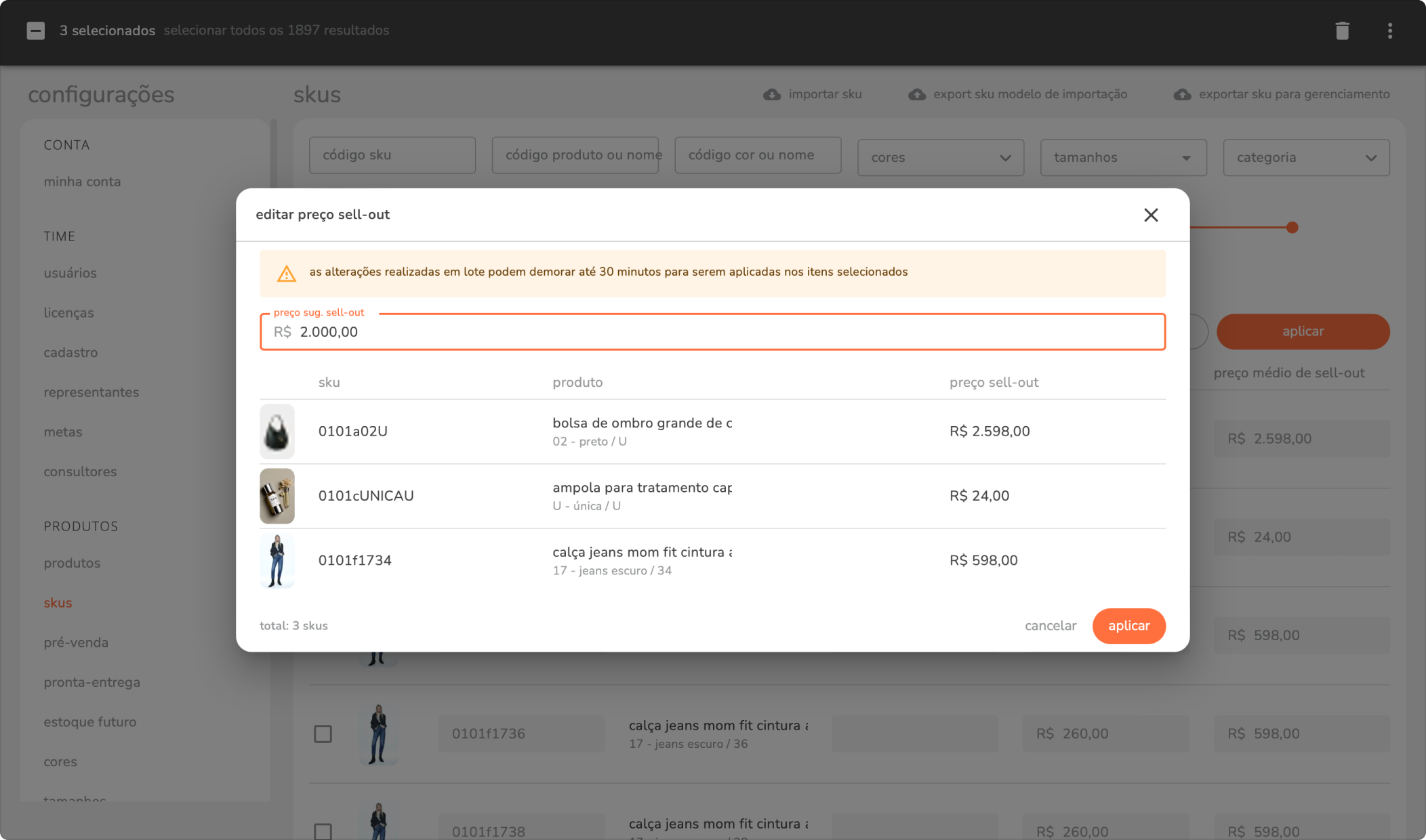Click cancelar in the dialog footer
The height and width of the screenshot is (840, 1426).
[x=1050, y=626]
